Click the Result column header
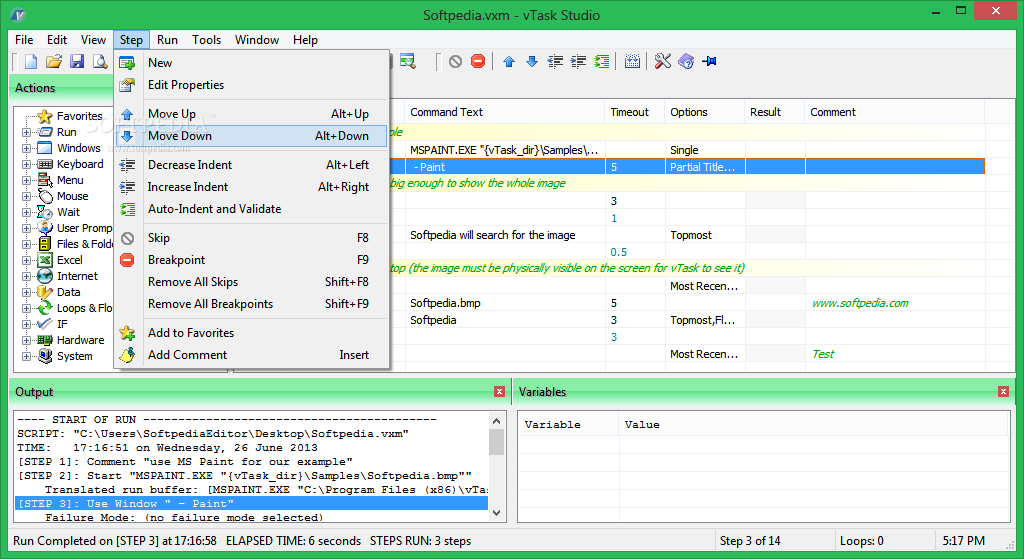This screenshot has height=559, width=1024. tap(775, 112)
